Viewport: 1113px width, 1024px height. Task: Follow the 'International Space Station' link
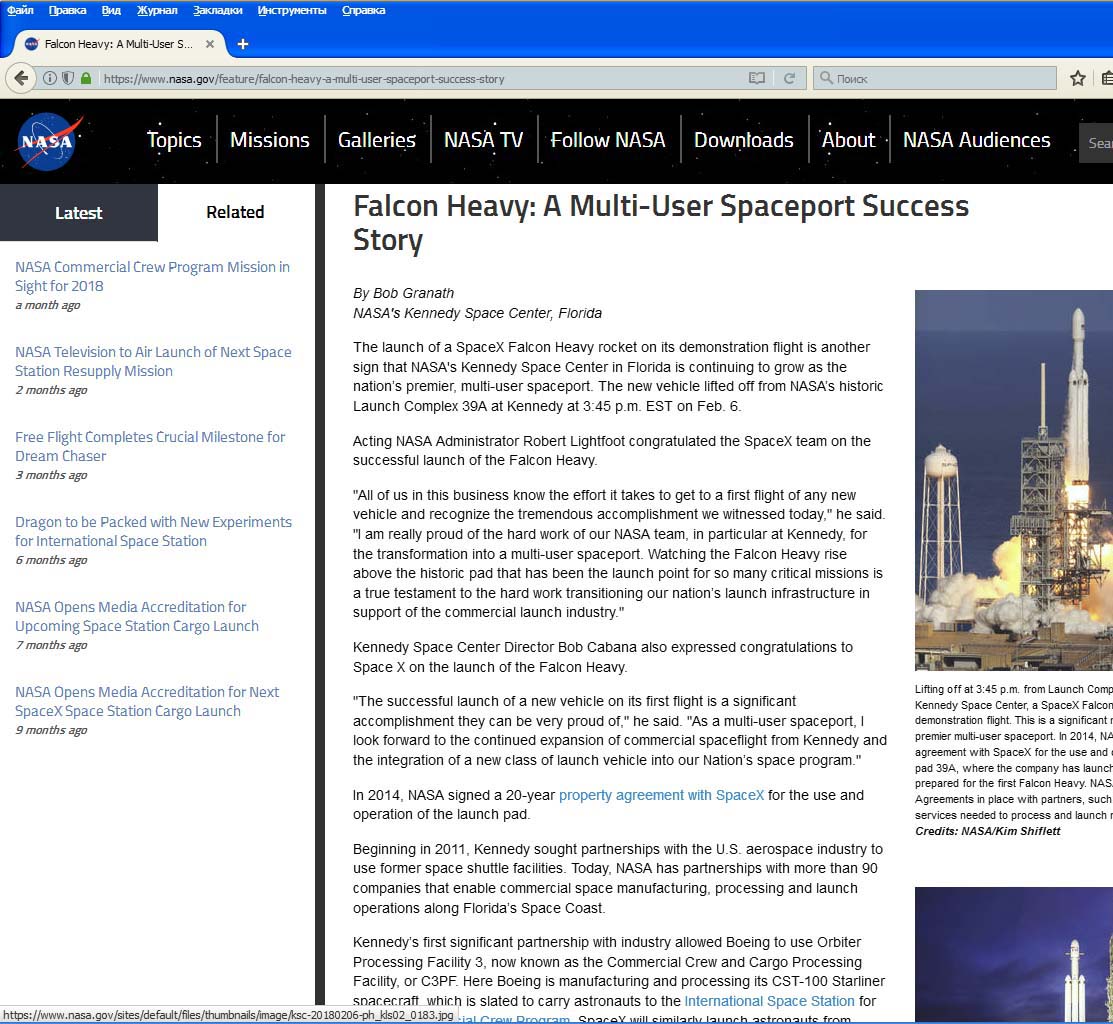(769, 1001)
